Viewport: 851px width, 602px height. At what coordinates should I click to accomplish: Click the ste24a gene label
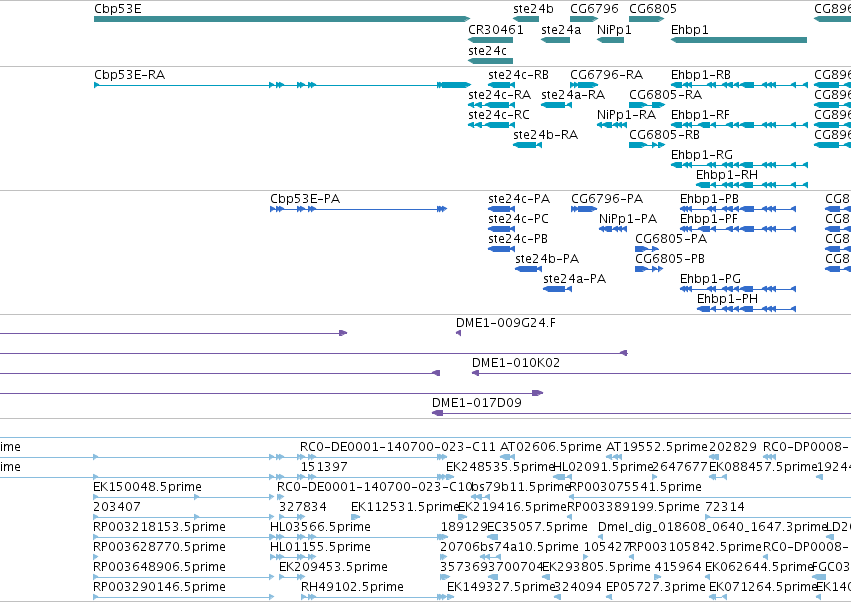(x=561, y=30)
